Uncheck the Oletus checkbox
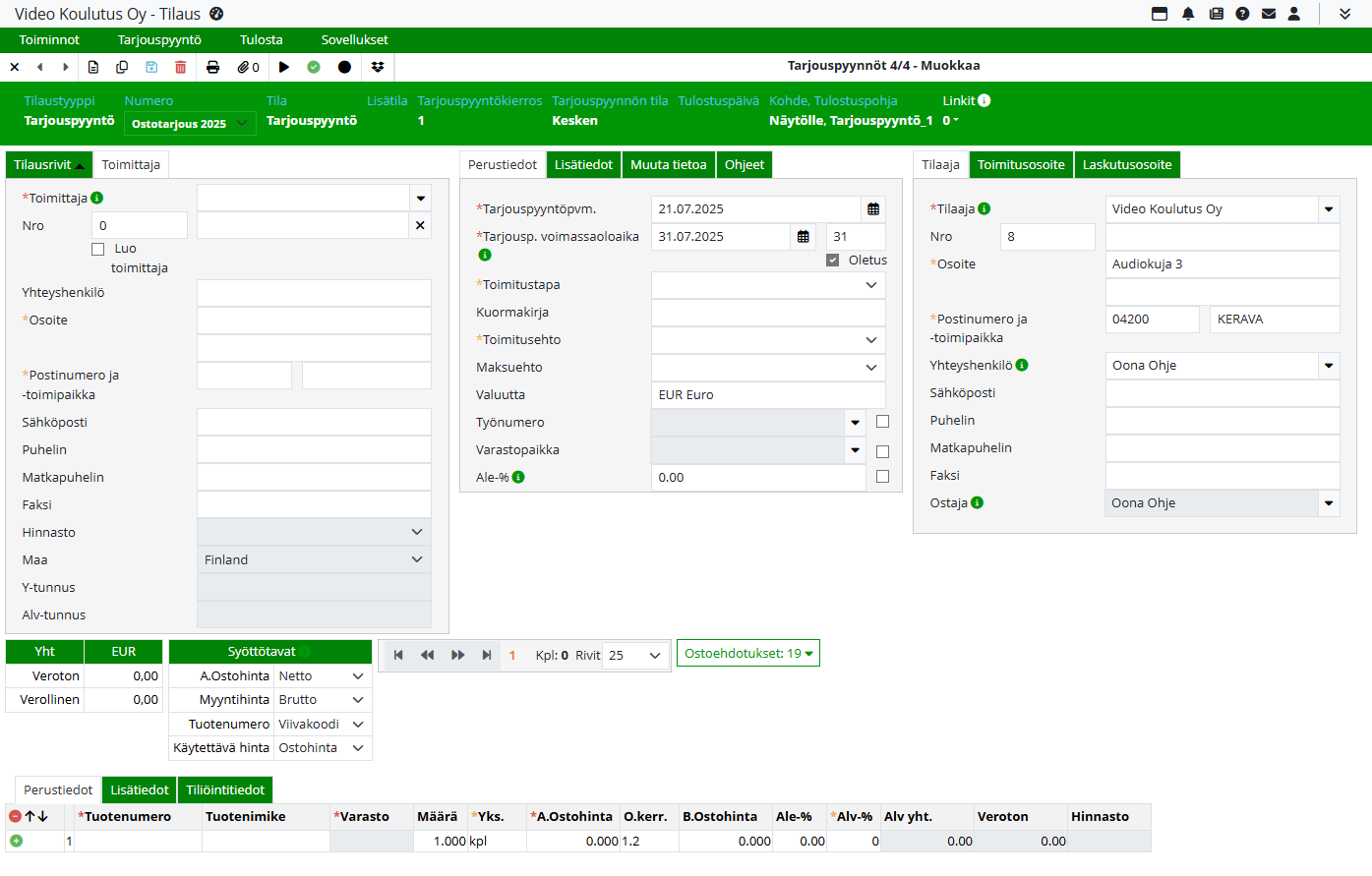This screenshot has height=876, width=1372. point(833,261)
